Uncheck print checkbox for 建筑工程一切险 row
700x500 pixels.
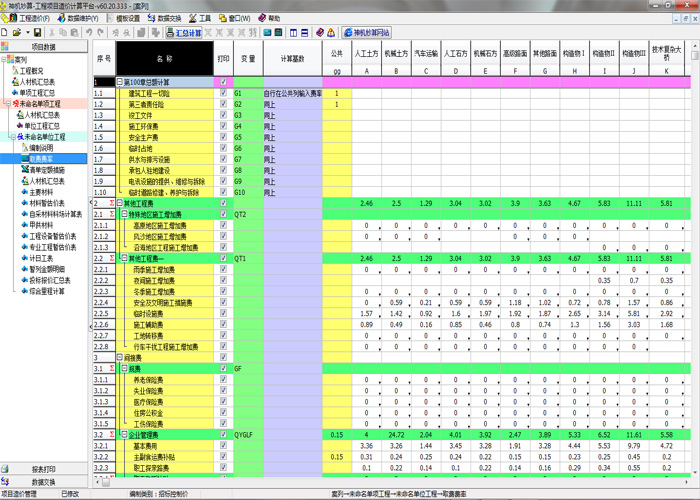[x=223, y=93]
